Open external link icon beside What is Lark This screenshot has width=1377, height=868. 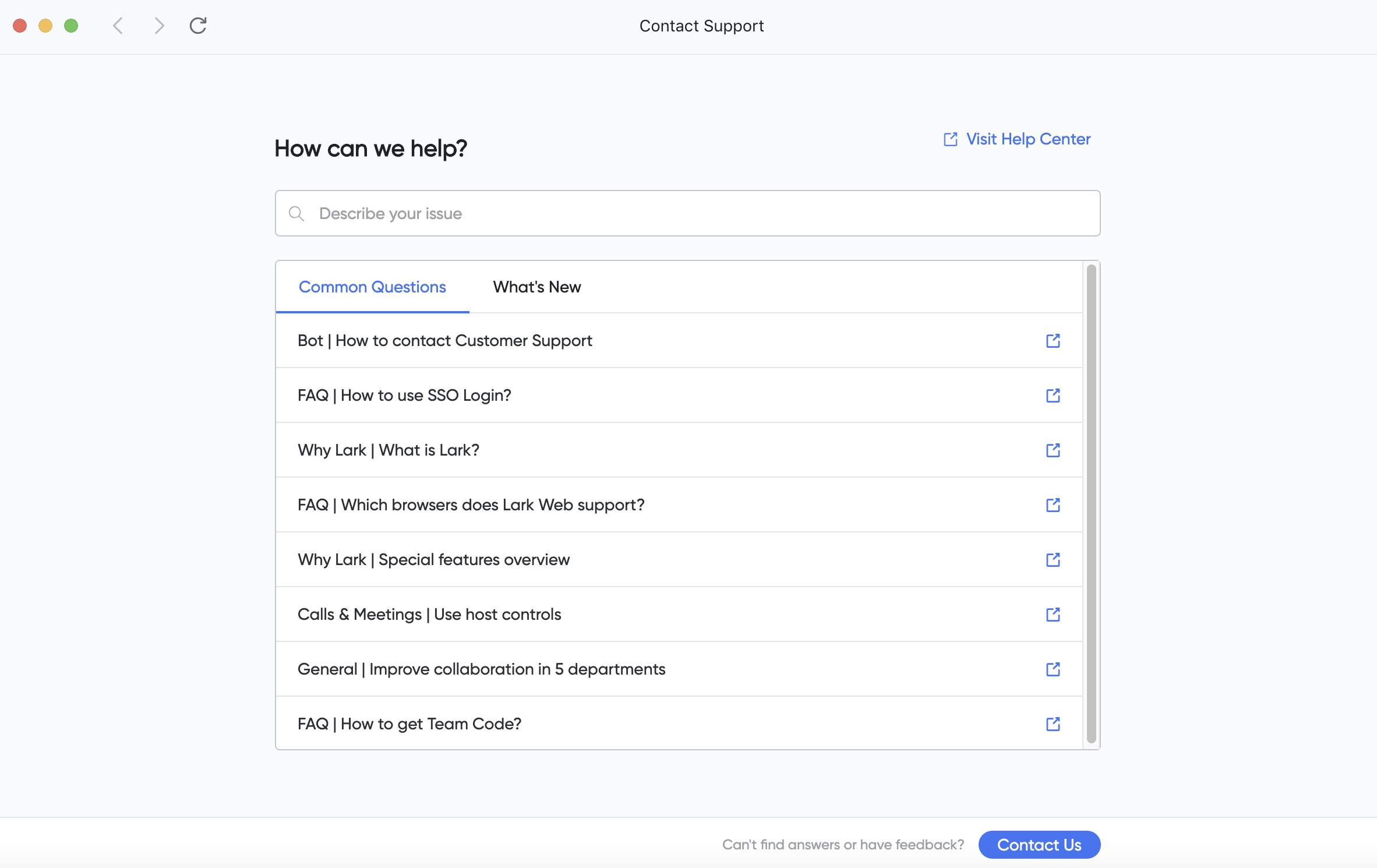pos(1053,450)
